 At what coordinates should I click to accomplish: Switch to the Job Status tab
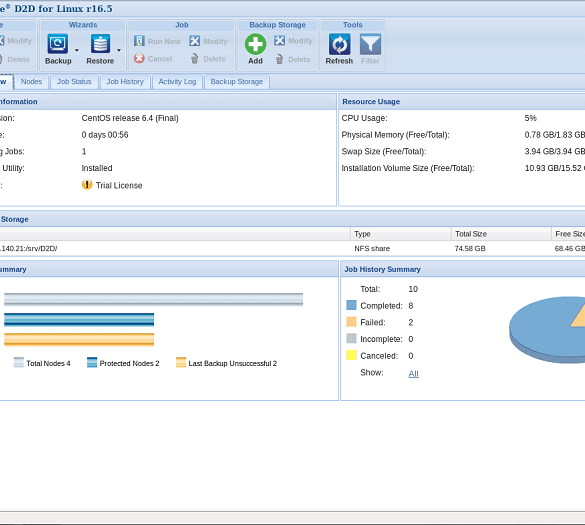(x=74, y=82)
